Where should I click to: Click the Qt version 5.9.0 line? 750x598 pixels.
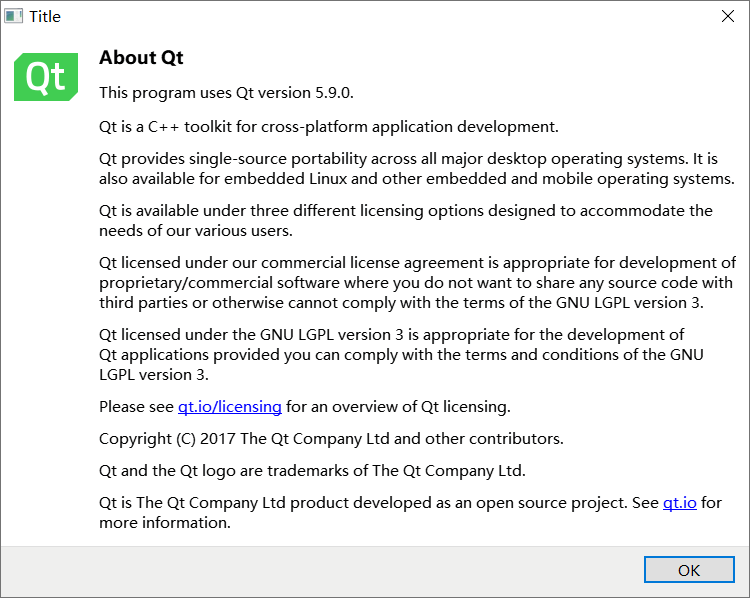click(x=226, y=93)
